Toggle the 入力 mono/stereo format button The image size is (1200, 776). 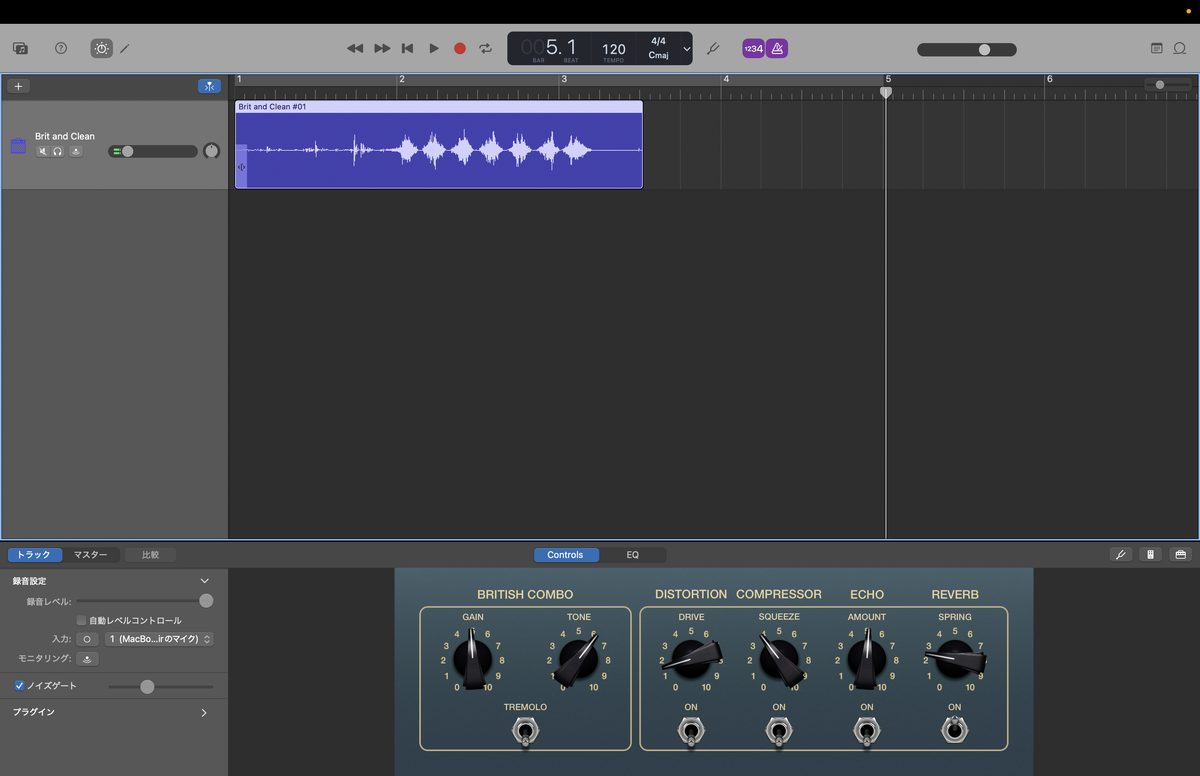click(x=87, y=639)
